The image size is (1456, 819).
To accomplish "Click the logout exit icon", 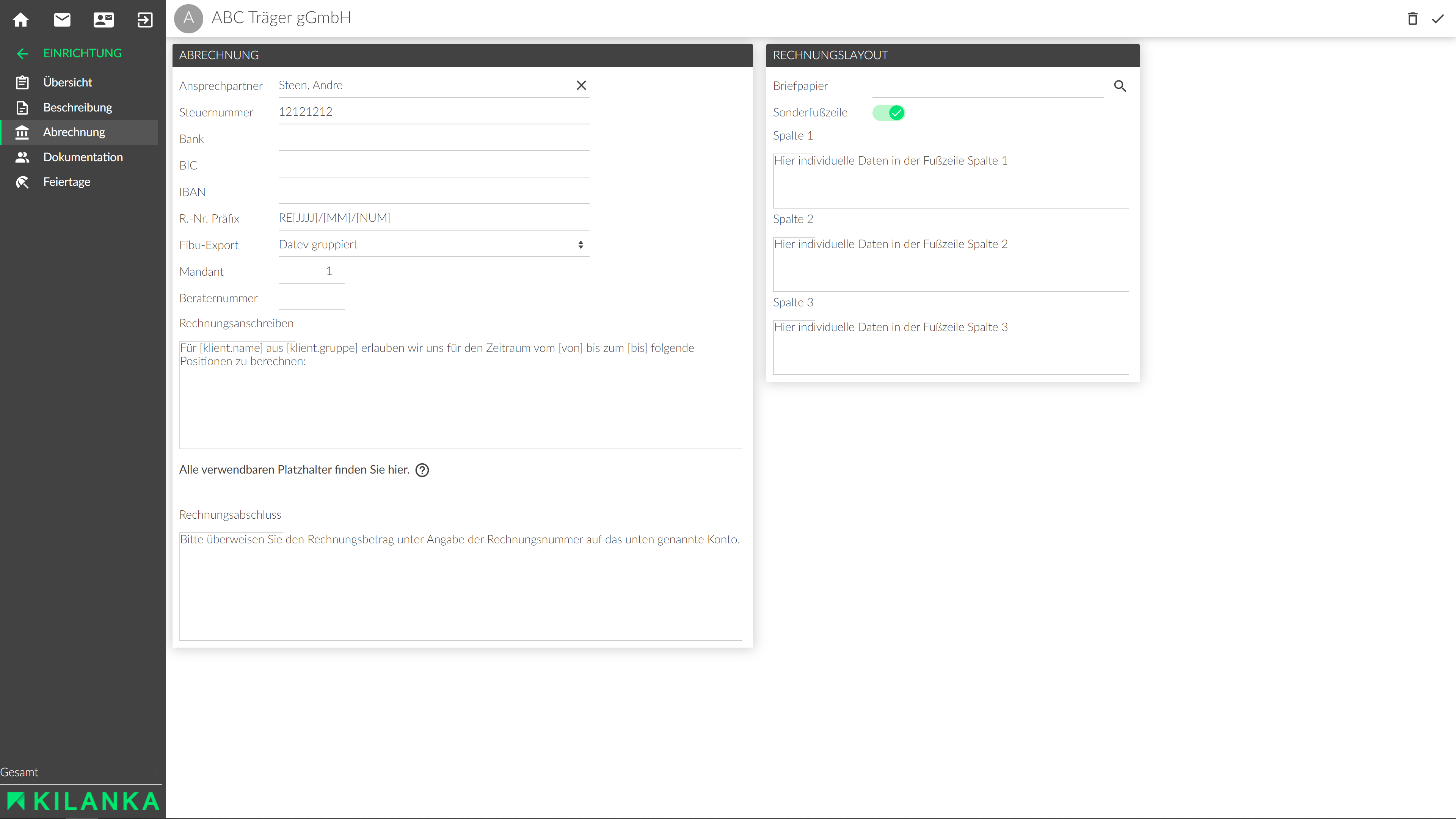I will [145, 20].
